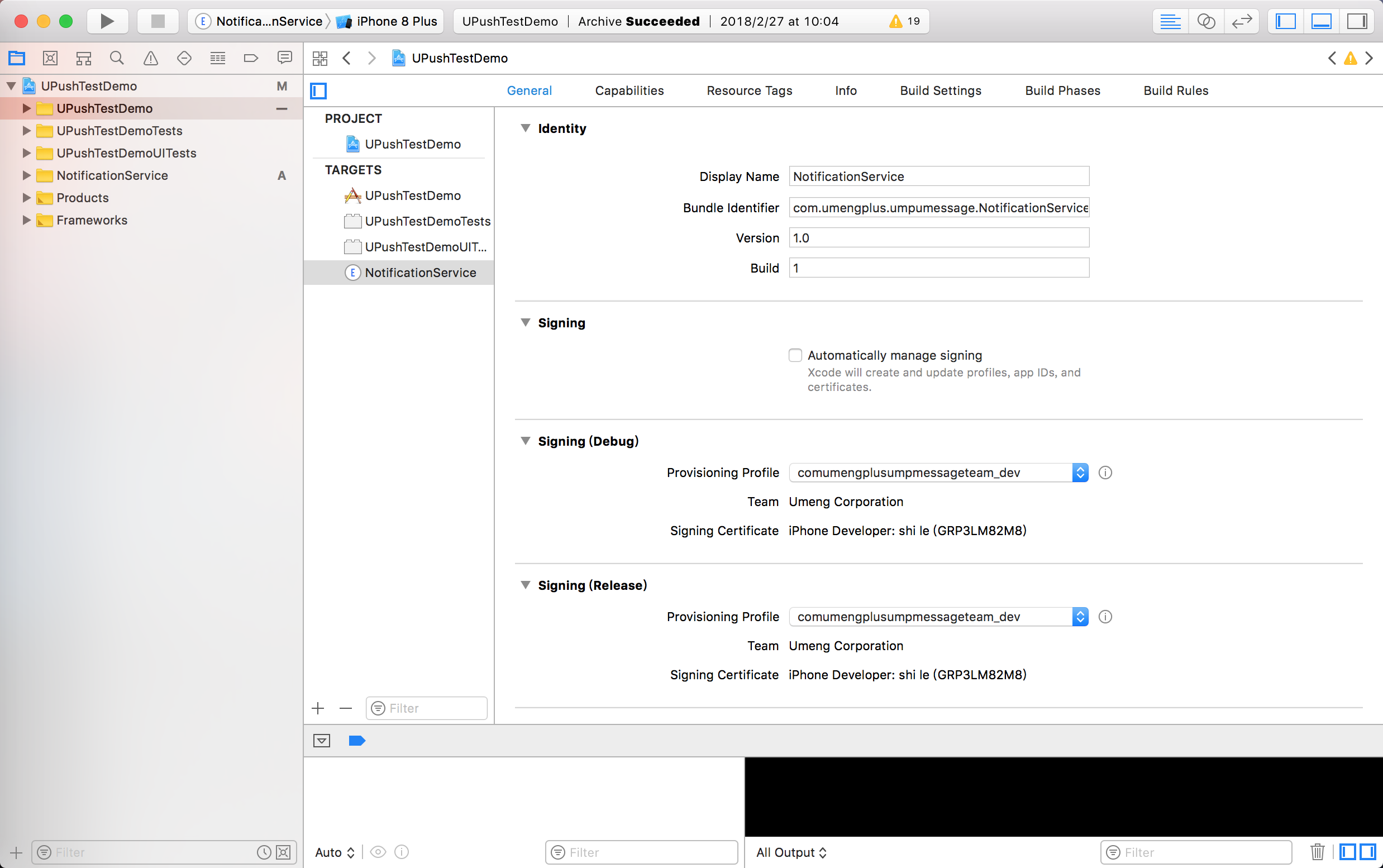This screenshot has height=868, width=1383.
Task: Switch to Build Phases tab
Action: 1062,90
